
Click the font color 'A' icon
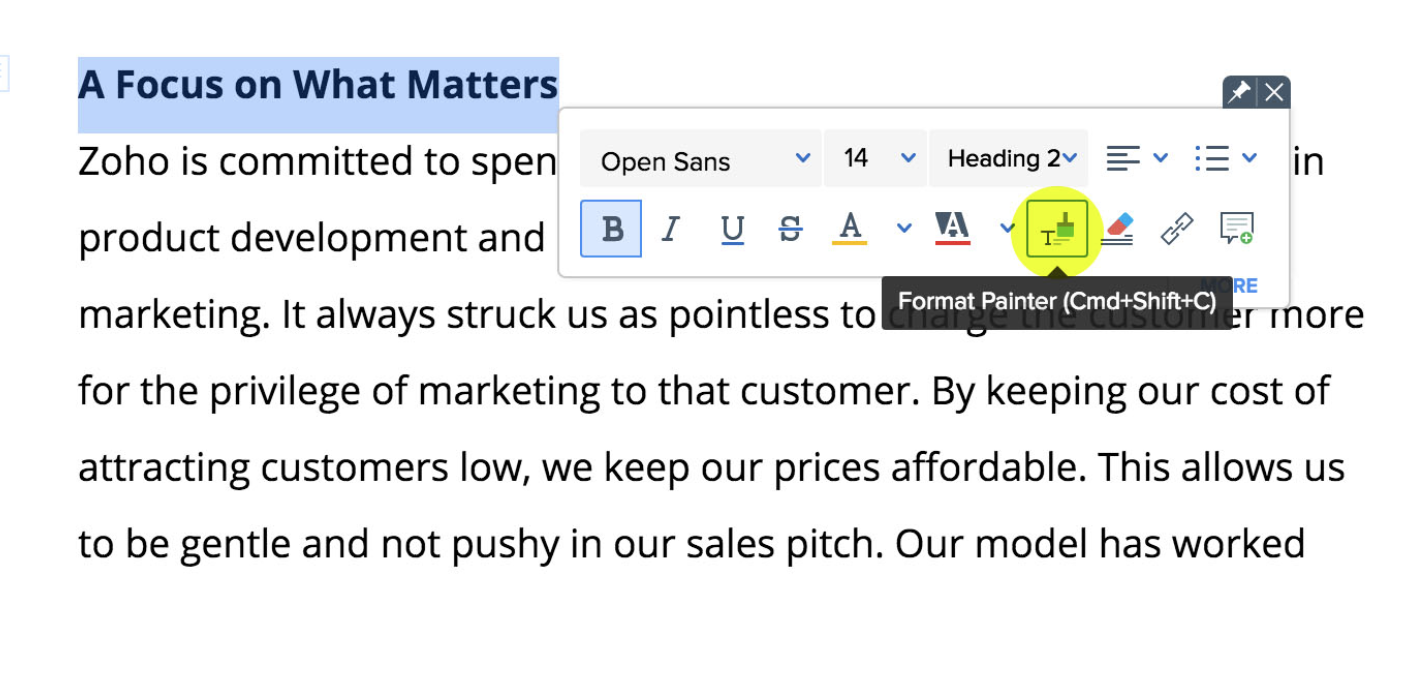850,228
